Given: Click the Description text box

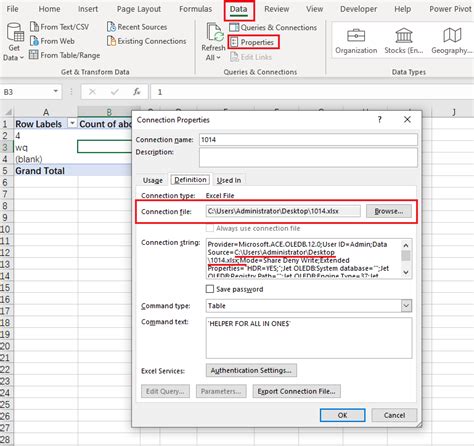Looking at the screenshot, I should click(x=308, y=157).
